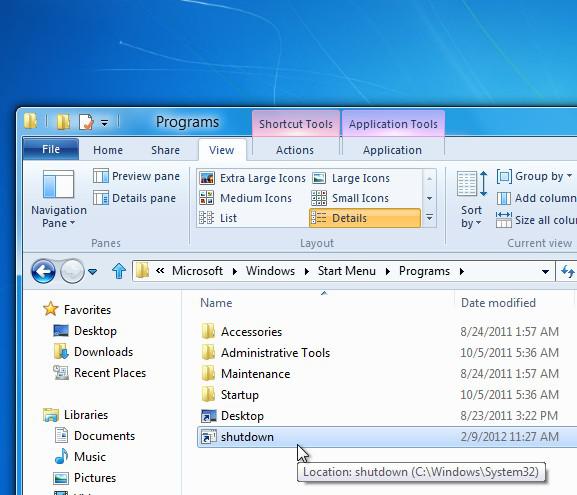The width and height of the screenshot is (577, 495).
Task: Open the Music library
Action: click(x=80, y=457)
